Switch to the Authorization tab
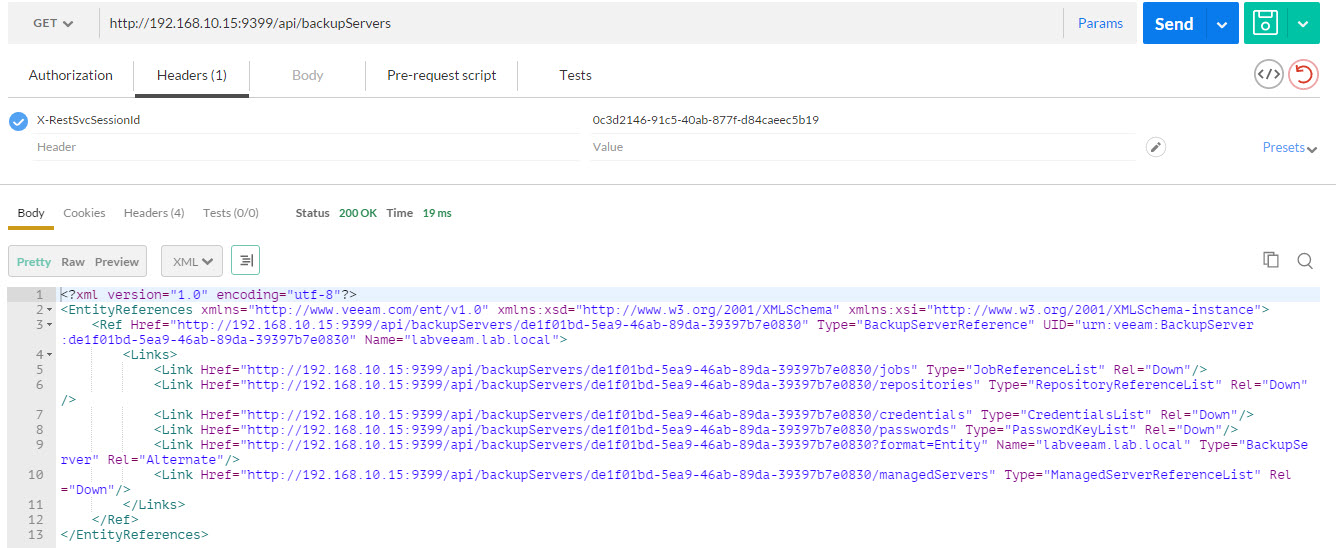 coord(71,75)
